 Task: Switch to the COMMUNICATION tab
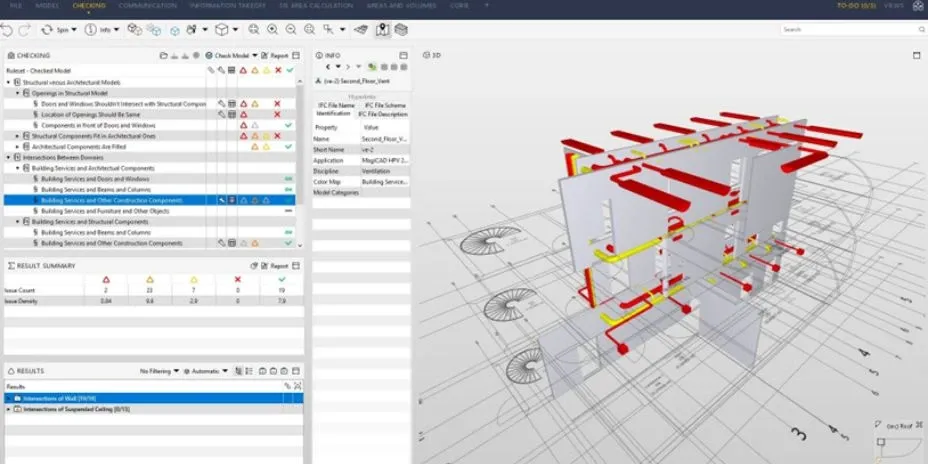click(x=147, y=5)
